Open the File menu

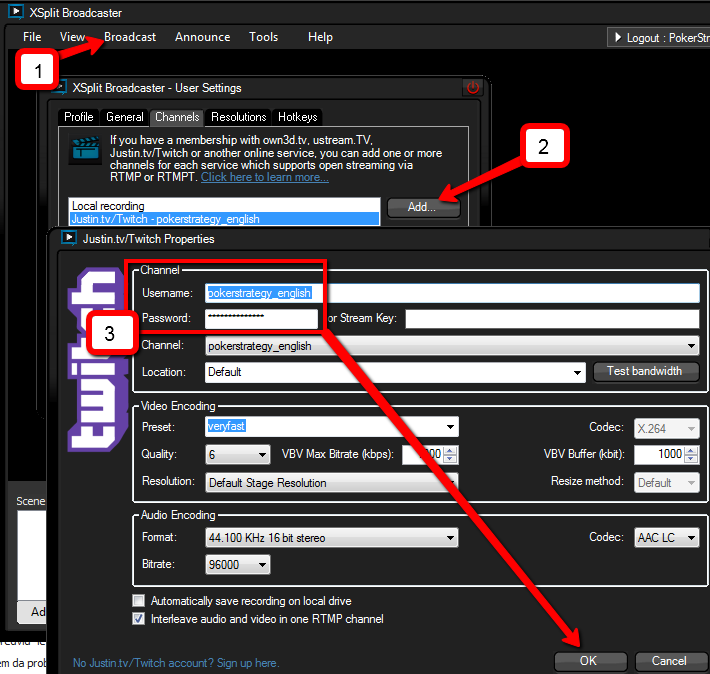pyautogui.click(x=32, y=37)
